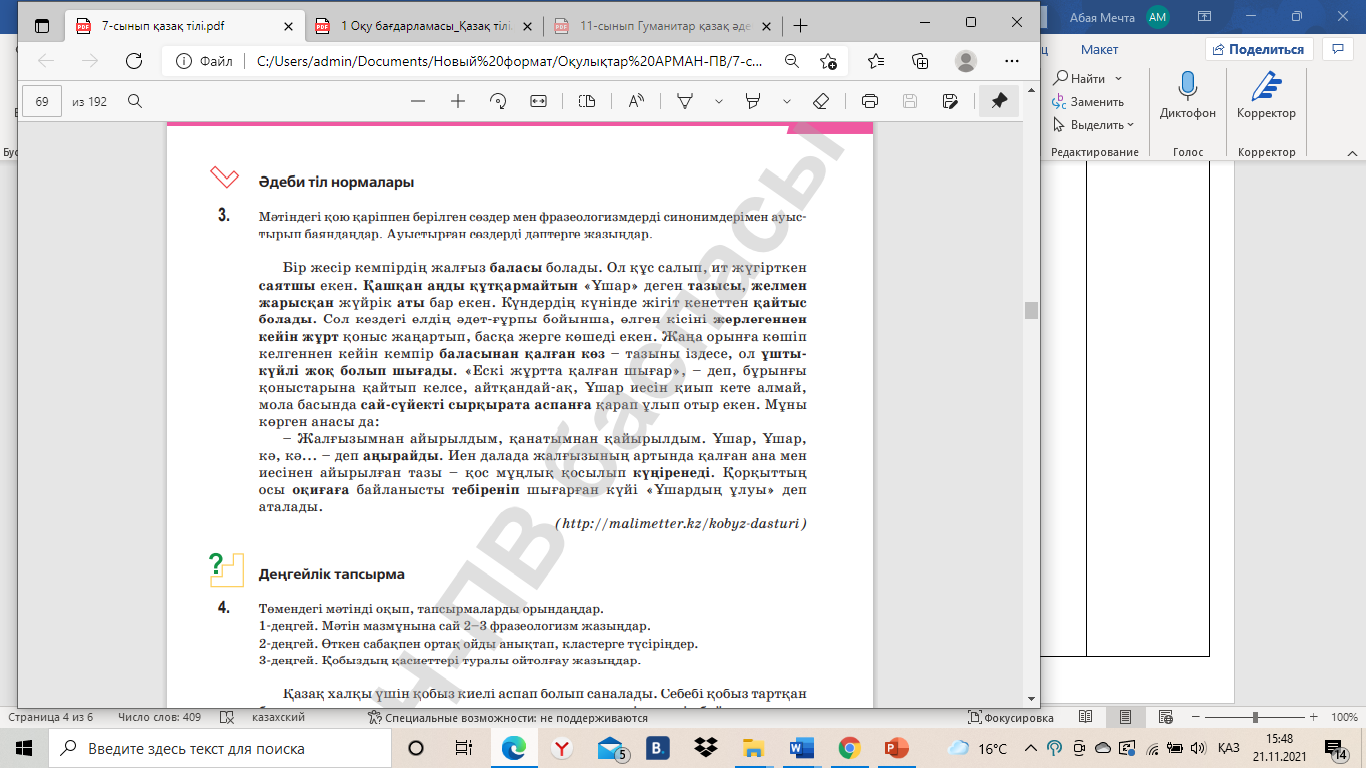1366x768 pixels.
Task: Refresh the PDF page in Edge
Action: pos(133,61)
